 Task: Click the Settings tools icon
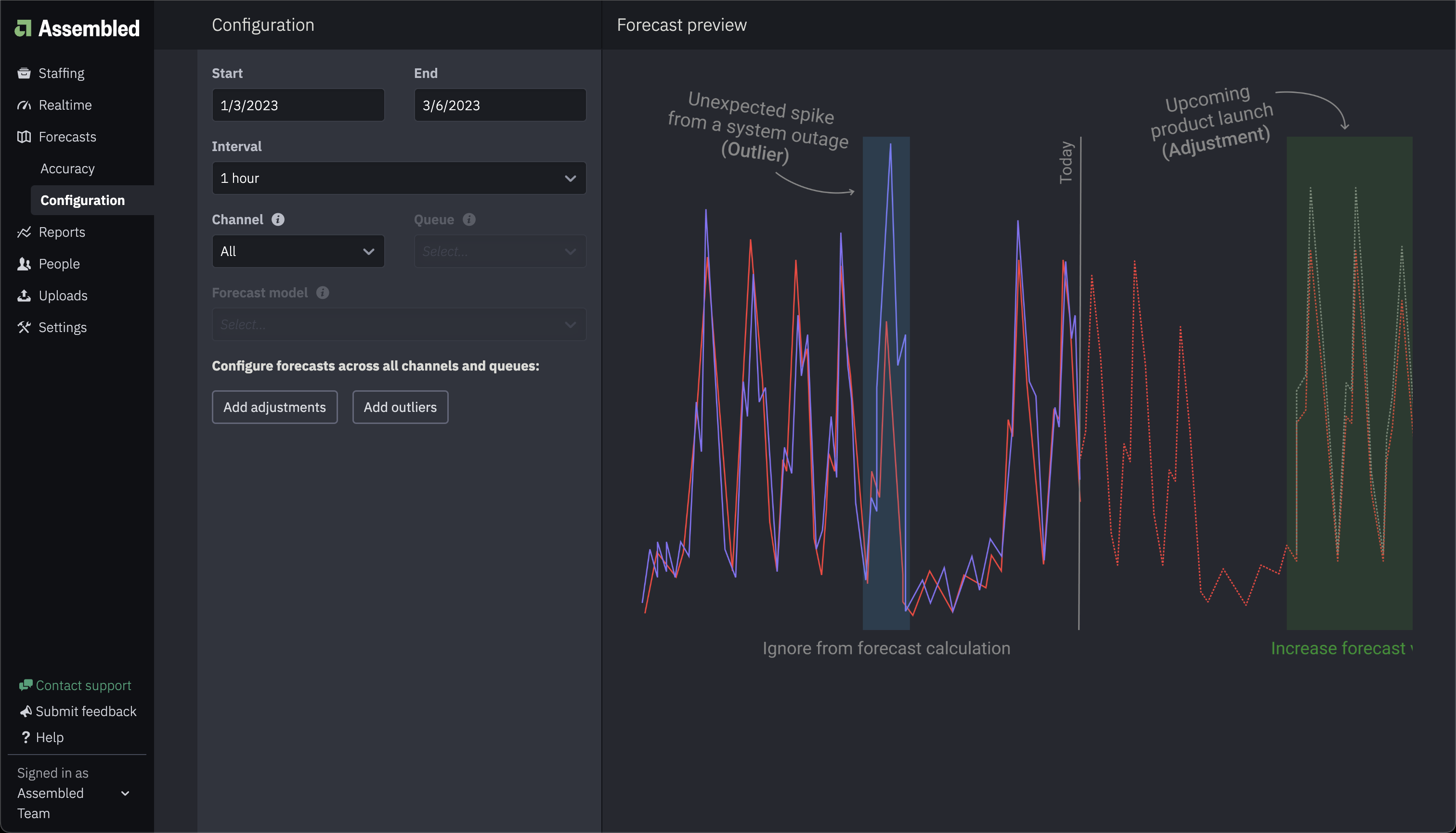pyautogui.click(x=24, y=327)
